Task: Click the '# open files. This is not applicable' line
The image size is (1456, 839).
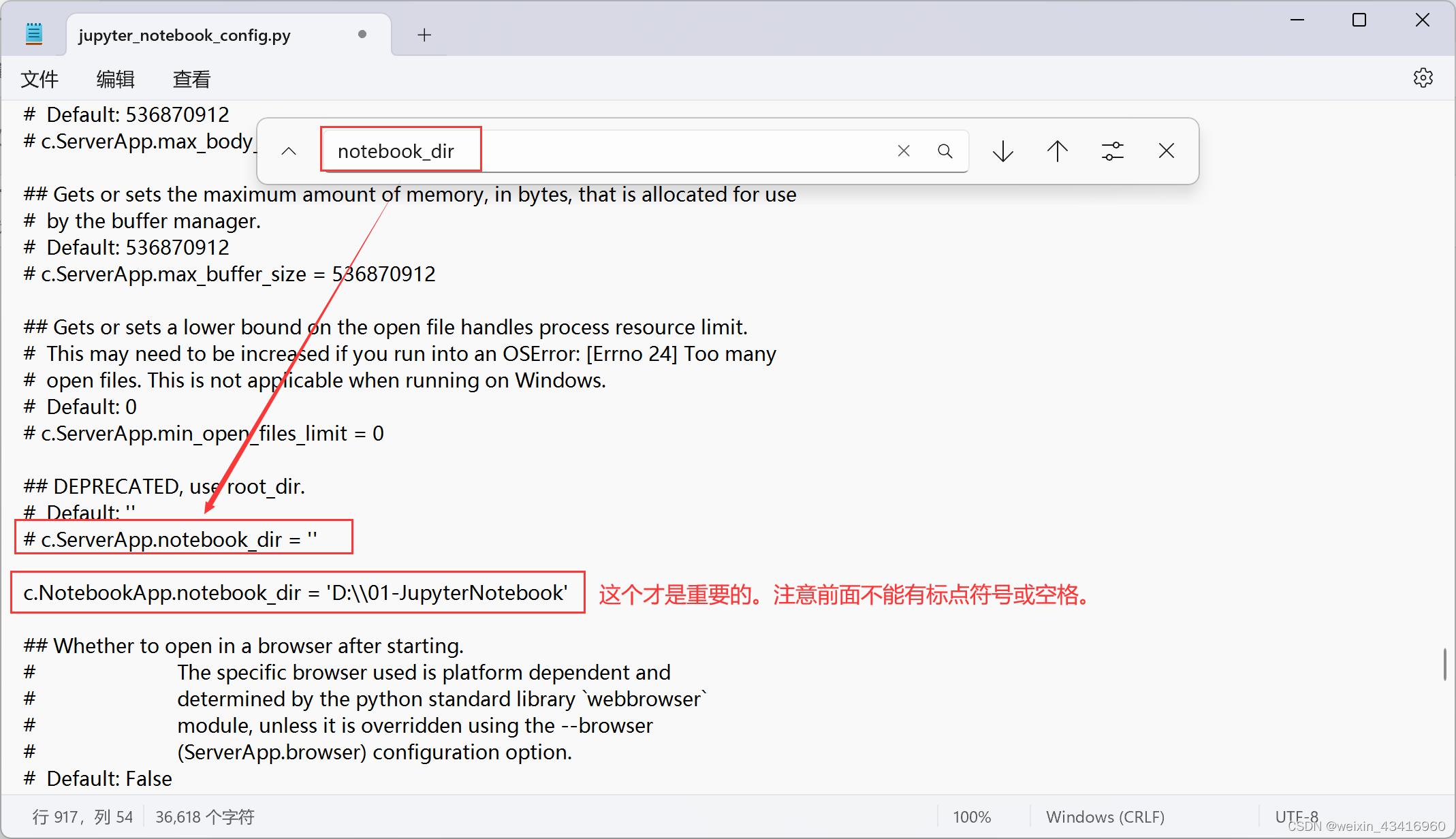Action: [x=315, y=380]
